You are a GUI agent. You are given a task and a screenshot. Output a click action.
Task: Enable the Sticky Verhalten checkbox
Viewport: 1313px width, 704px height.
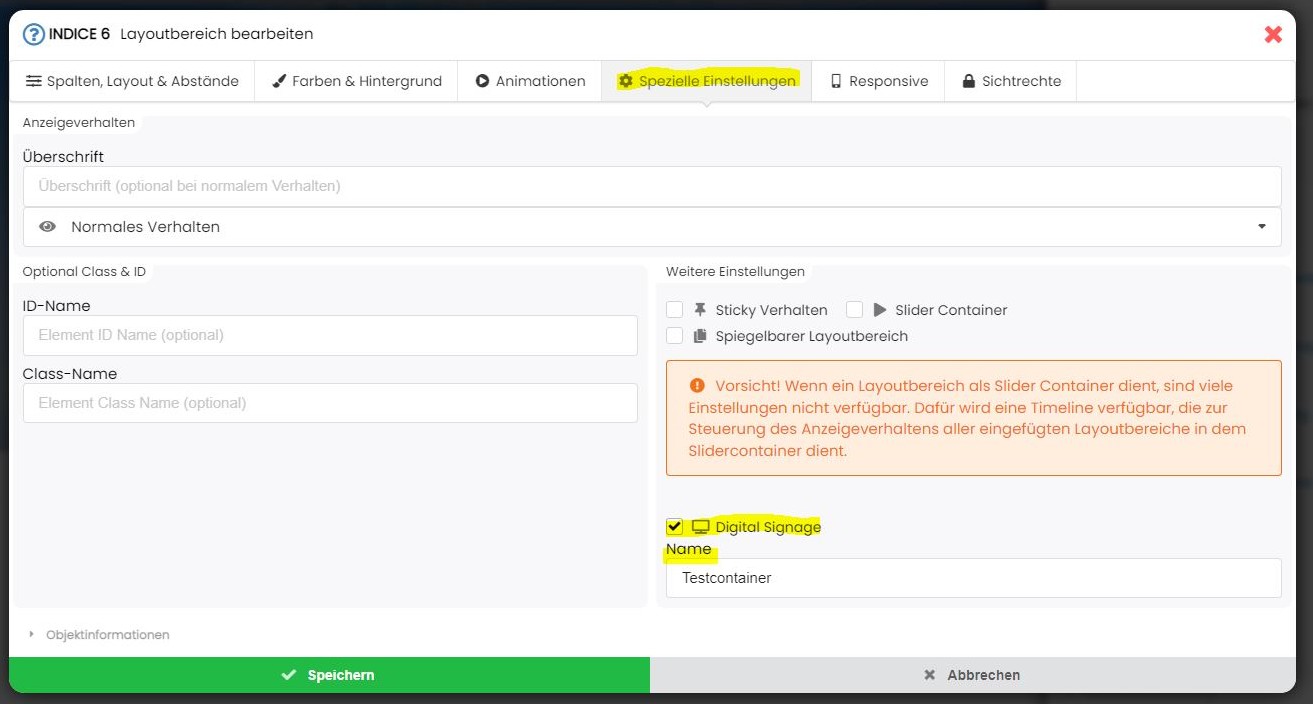pos(675,310)
